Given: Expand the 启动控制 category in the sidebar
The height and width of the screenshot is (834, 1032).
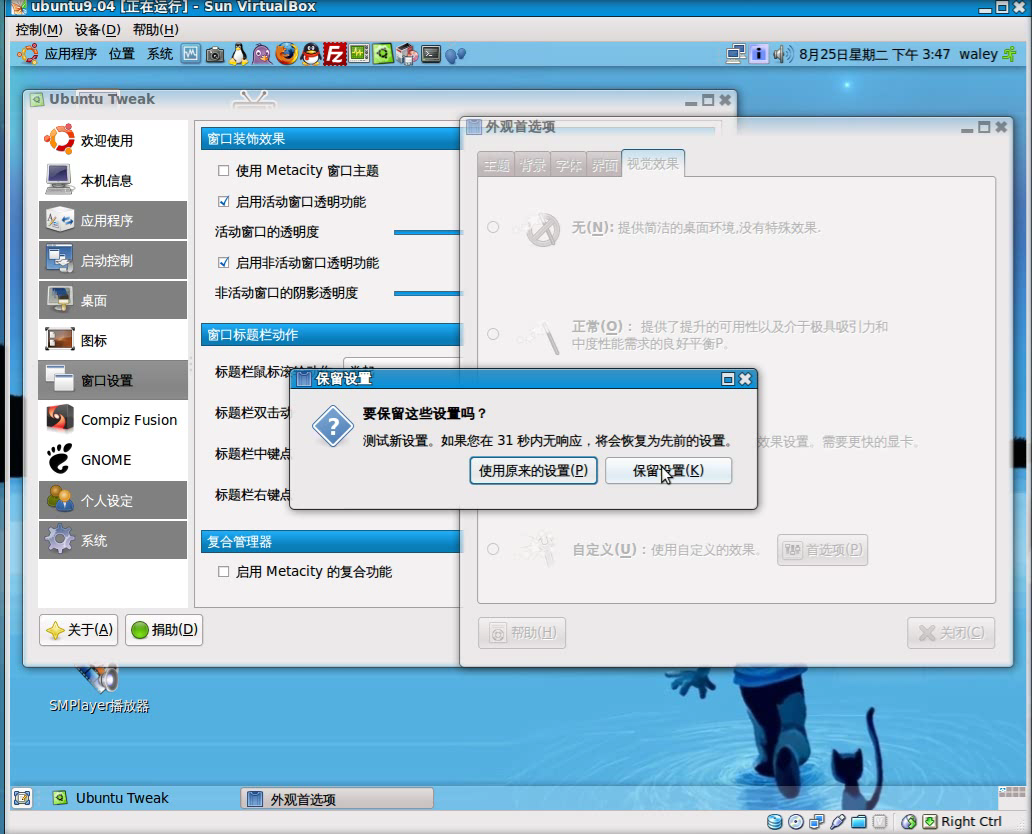Looking at the screenshot, I should 113,261.
